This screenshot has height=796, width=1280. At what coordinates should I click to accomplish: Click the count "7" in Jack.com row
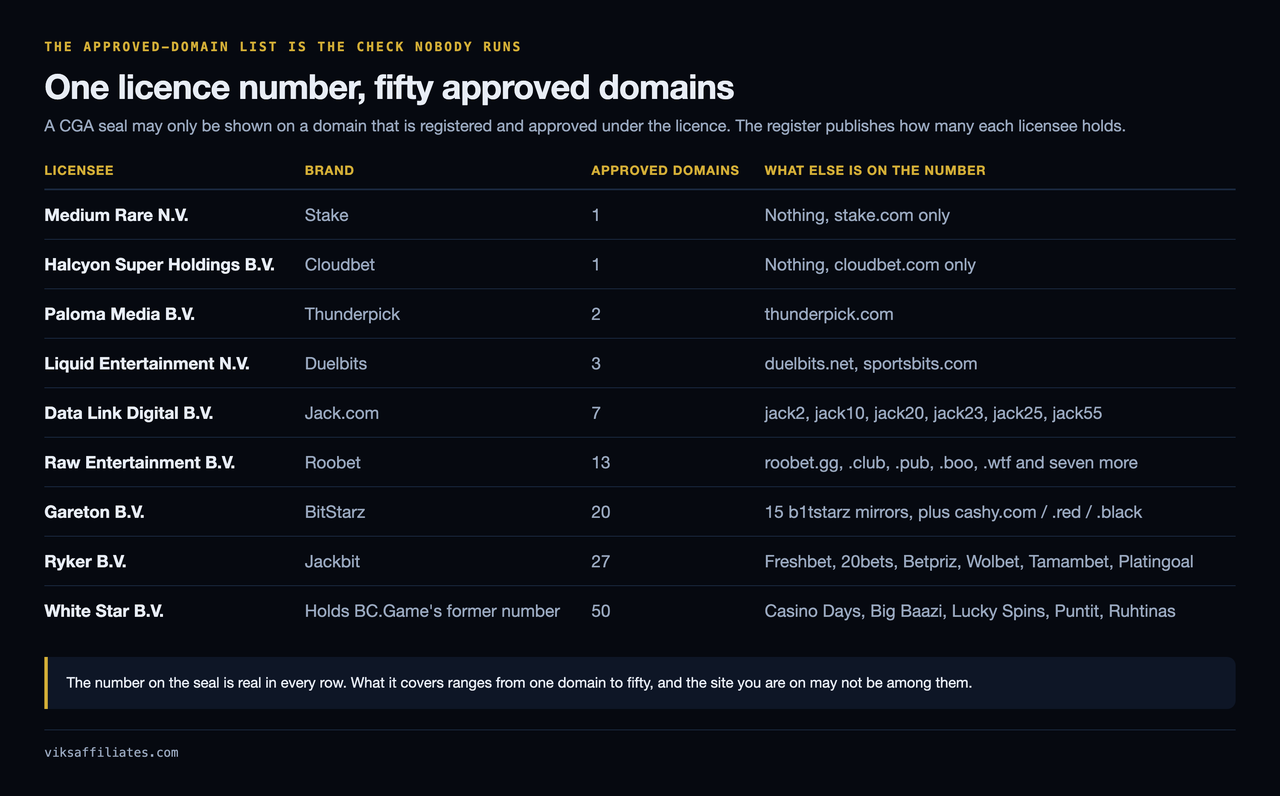click(x=596, y=413)
